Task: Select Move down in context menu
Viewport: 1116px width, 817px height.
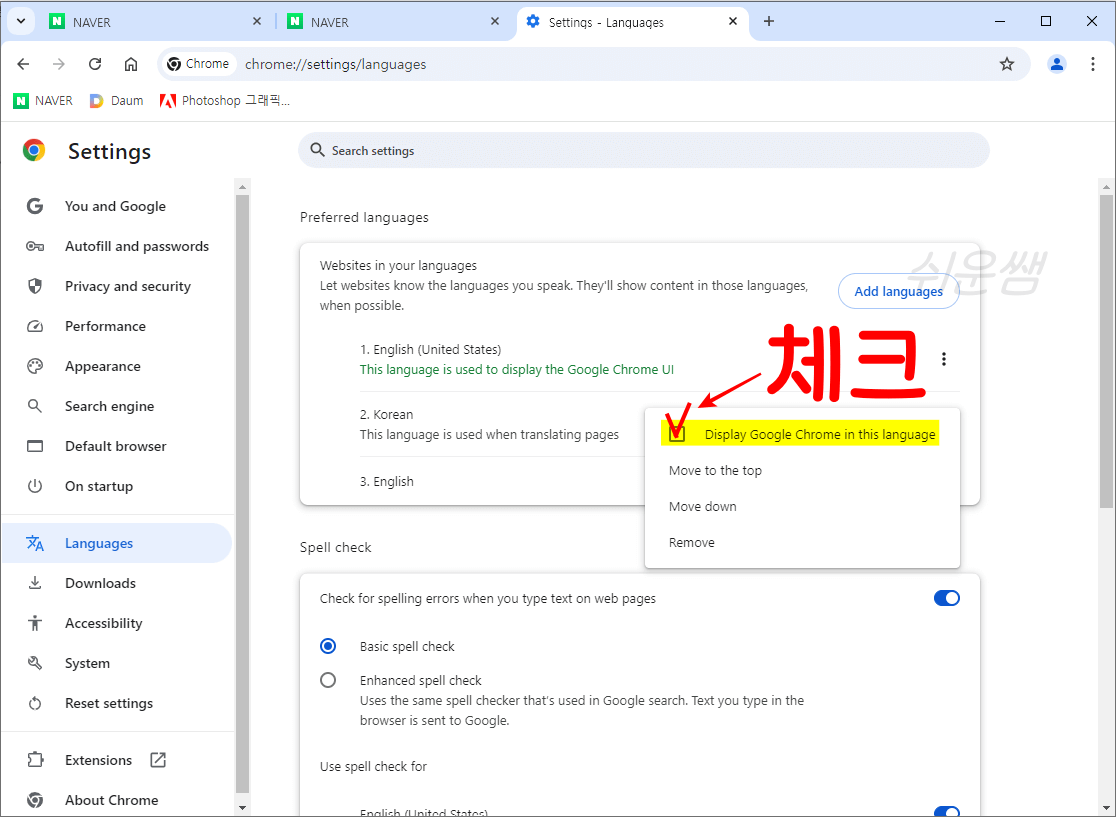Action: pyautogui.click(x=802, y=507)
